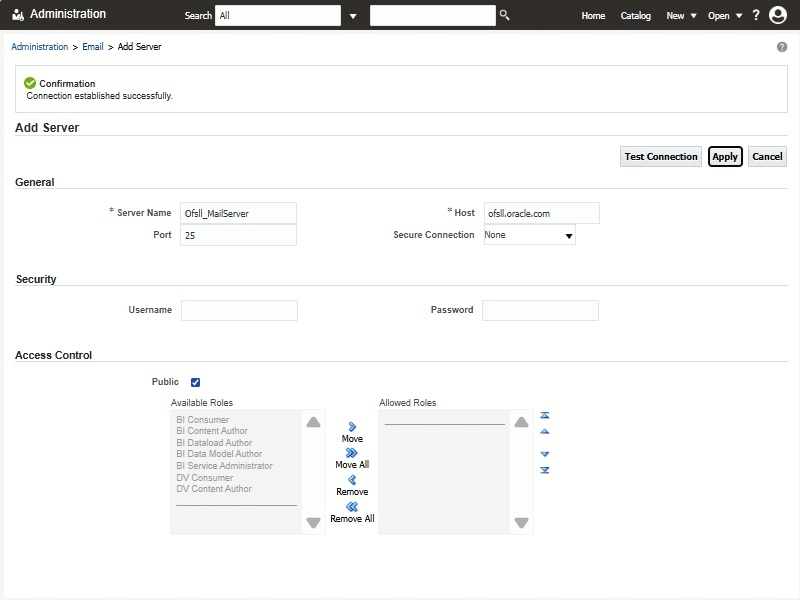Expand the New menu arrow
This screenshot has width=800, height=600.
point(693,16)
